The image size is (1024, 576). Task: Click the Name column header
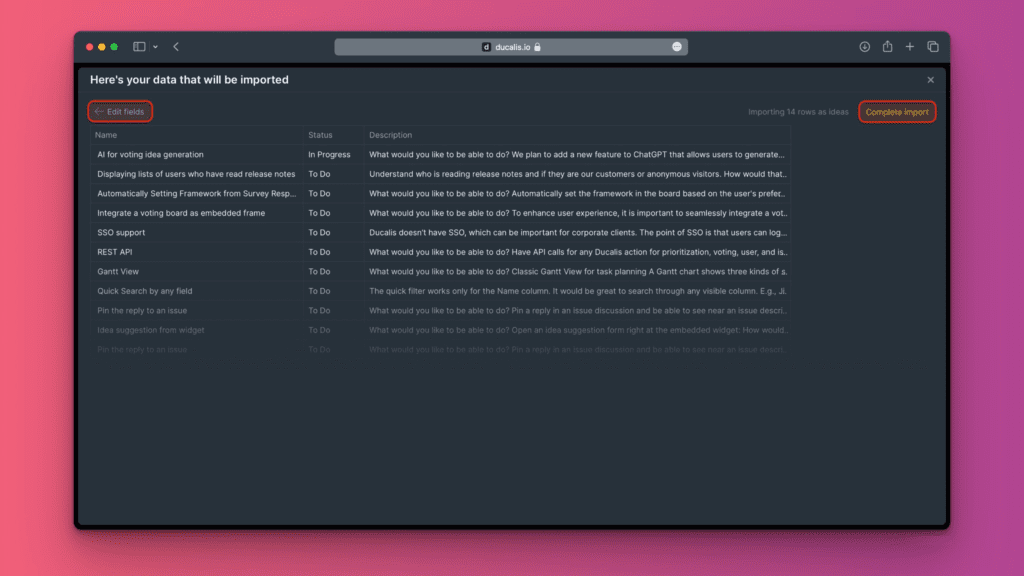(106, 135)
